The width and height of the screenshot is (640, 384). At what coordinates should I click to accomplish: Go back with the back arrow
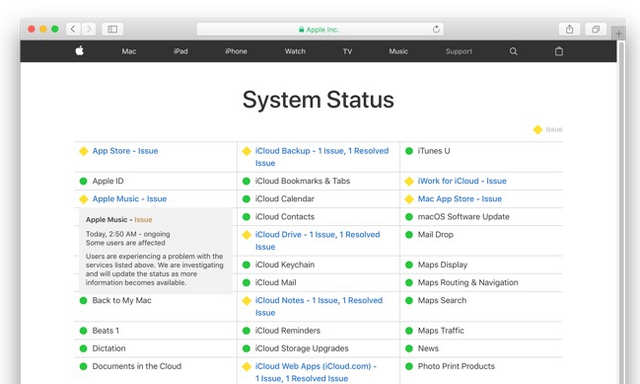pos(73,29)
